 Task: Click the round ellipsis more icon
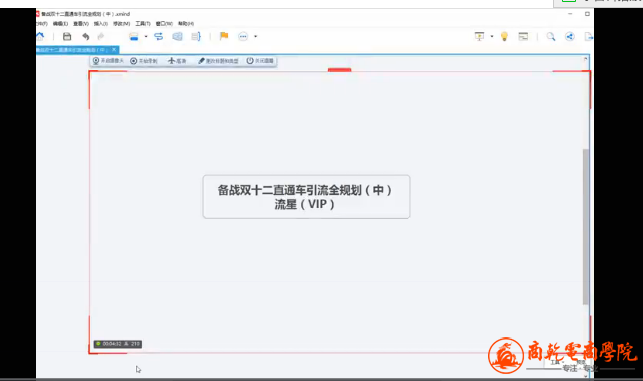pyautogui.click(x=243, y=37)
